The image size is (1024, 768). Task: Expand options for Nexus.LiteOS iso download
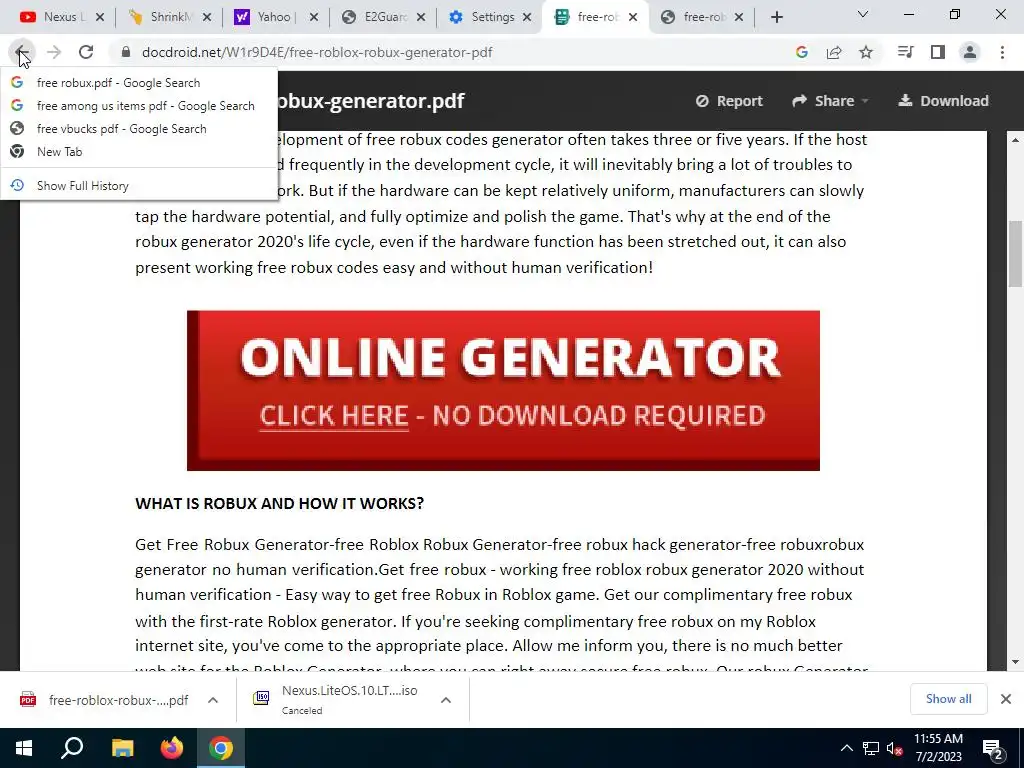(x=446, y=700)
